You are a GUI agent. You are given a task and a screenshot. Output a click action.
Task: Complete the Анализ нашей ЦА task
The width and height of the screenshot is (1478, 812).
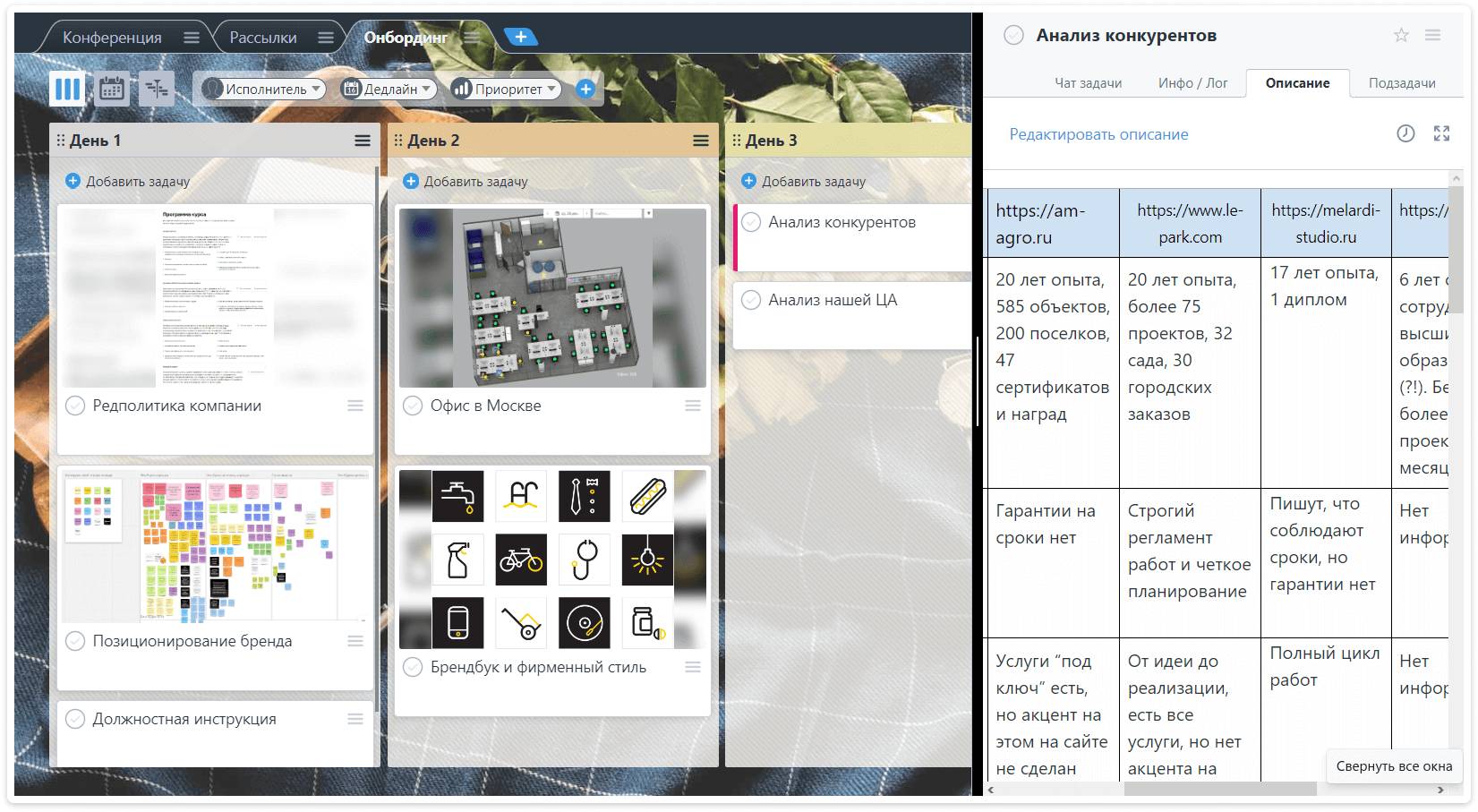[751, 300]
